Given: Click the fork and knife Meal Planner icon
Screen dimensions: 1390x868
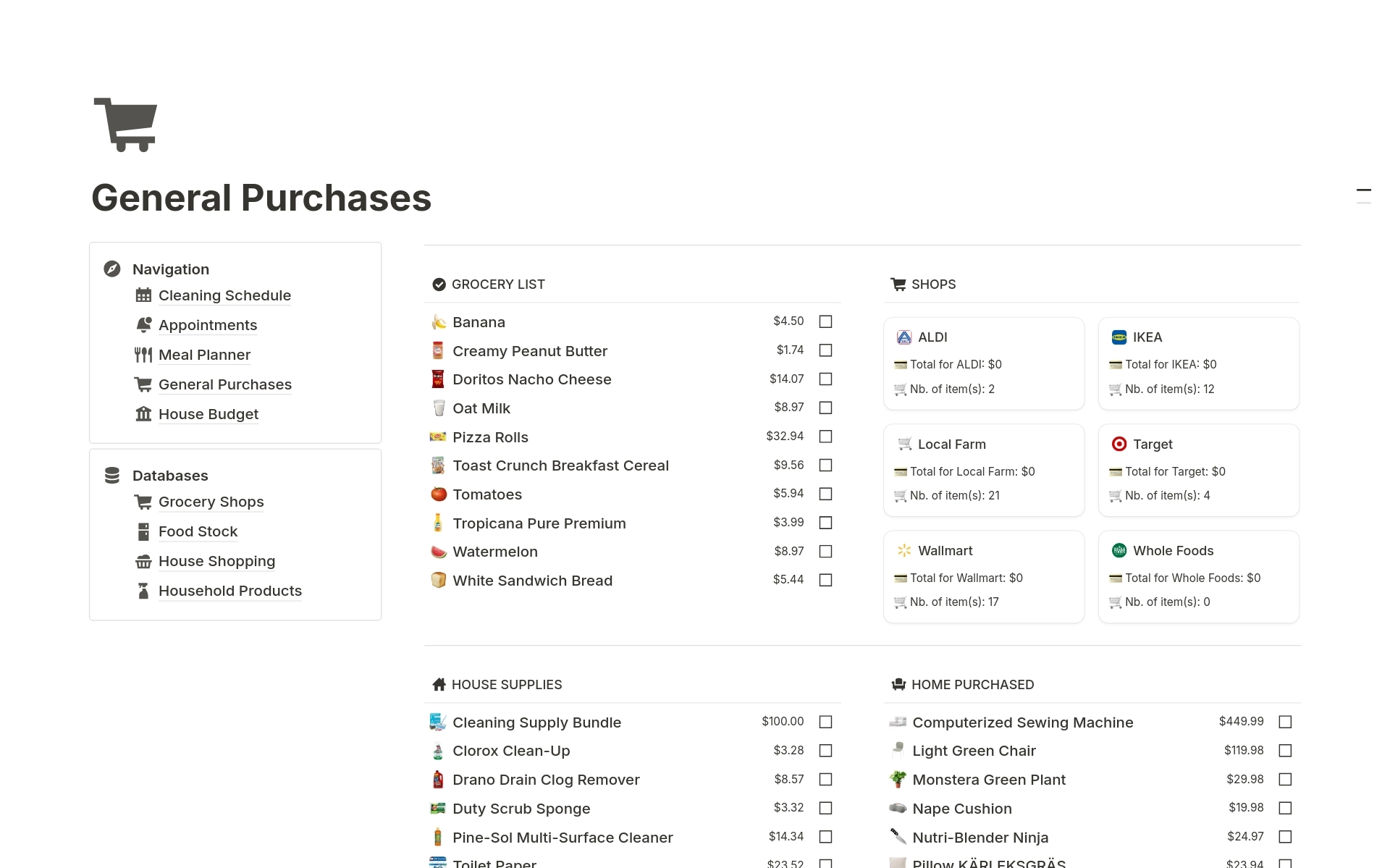Looking at the screenshot, I should (x=143, y=355).
